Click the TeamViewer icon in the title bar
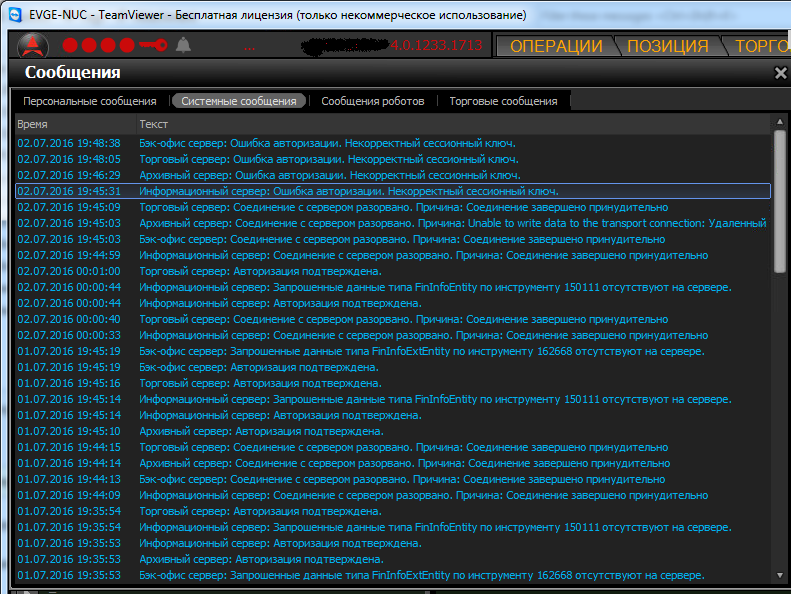The image size is (791, 594). (x=14, y=15)
